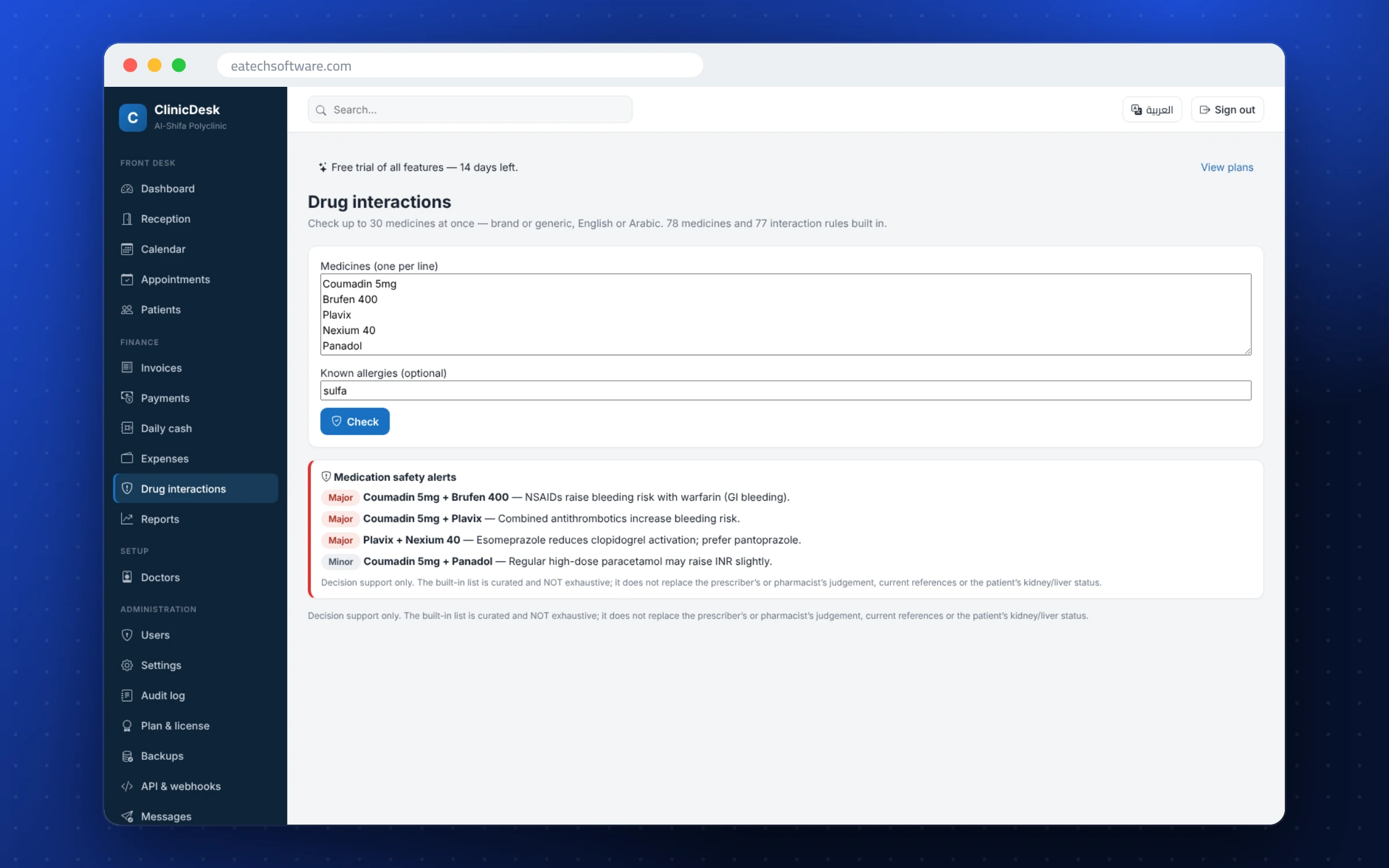Click the Reception sidebar icon
The width and height of the screenshot is (1389, 868).
(x=127, y=219)
